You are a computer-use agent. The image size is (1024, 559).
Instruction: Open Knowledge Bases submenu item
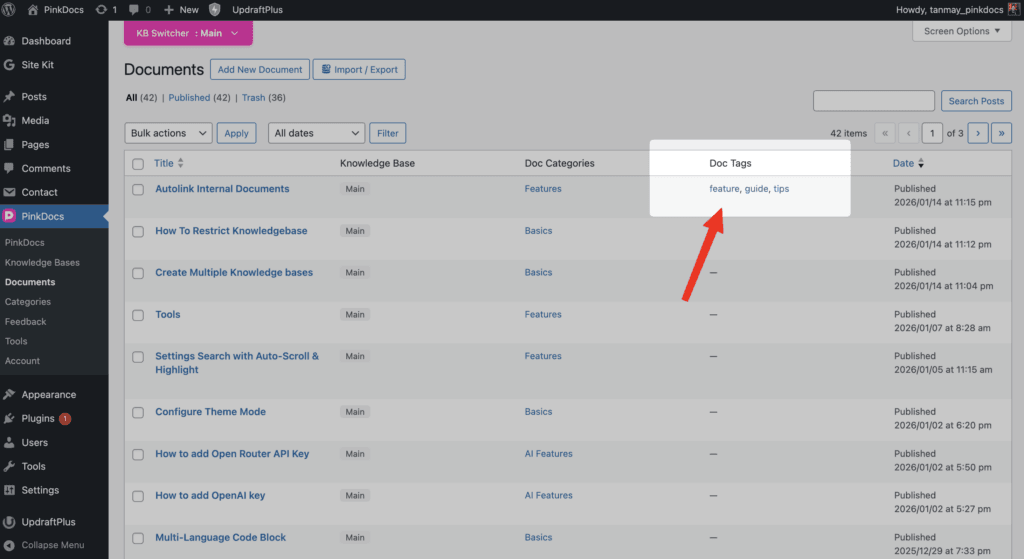(42, 263)
